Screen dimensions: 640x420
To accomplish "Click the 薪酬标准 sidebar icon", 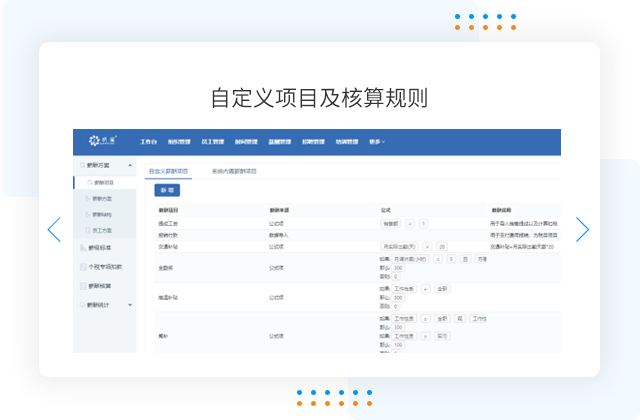I will click(x=83, y=247).
